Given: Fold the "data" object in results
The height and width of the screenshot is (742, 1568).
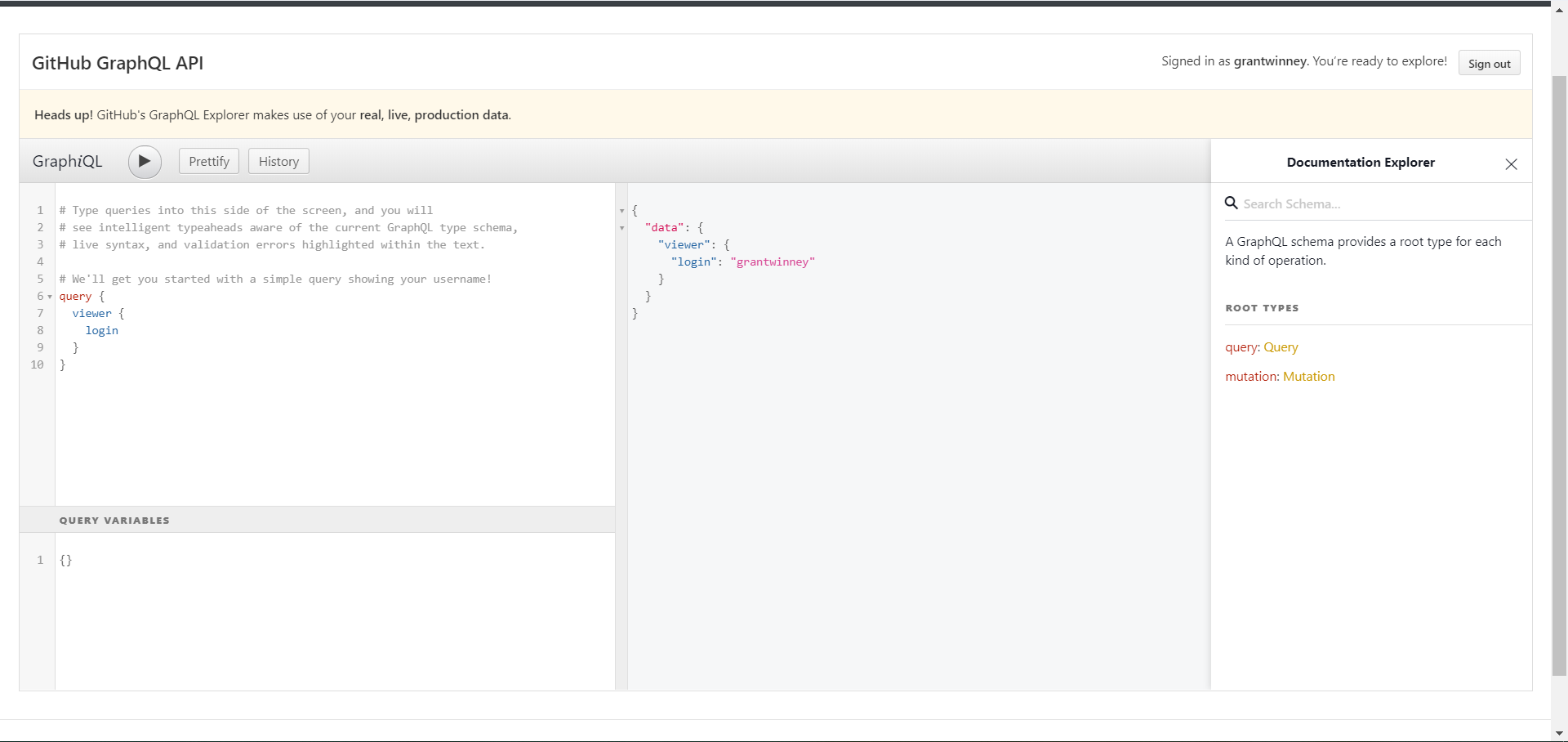Looking at the screenshot, I should tap(622, 228).
